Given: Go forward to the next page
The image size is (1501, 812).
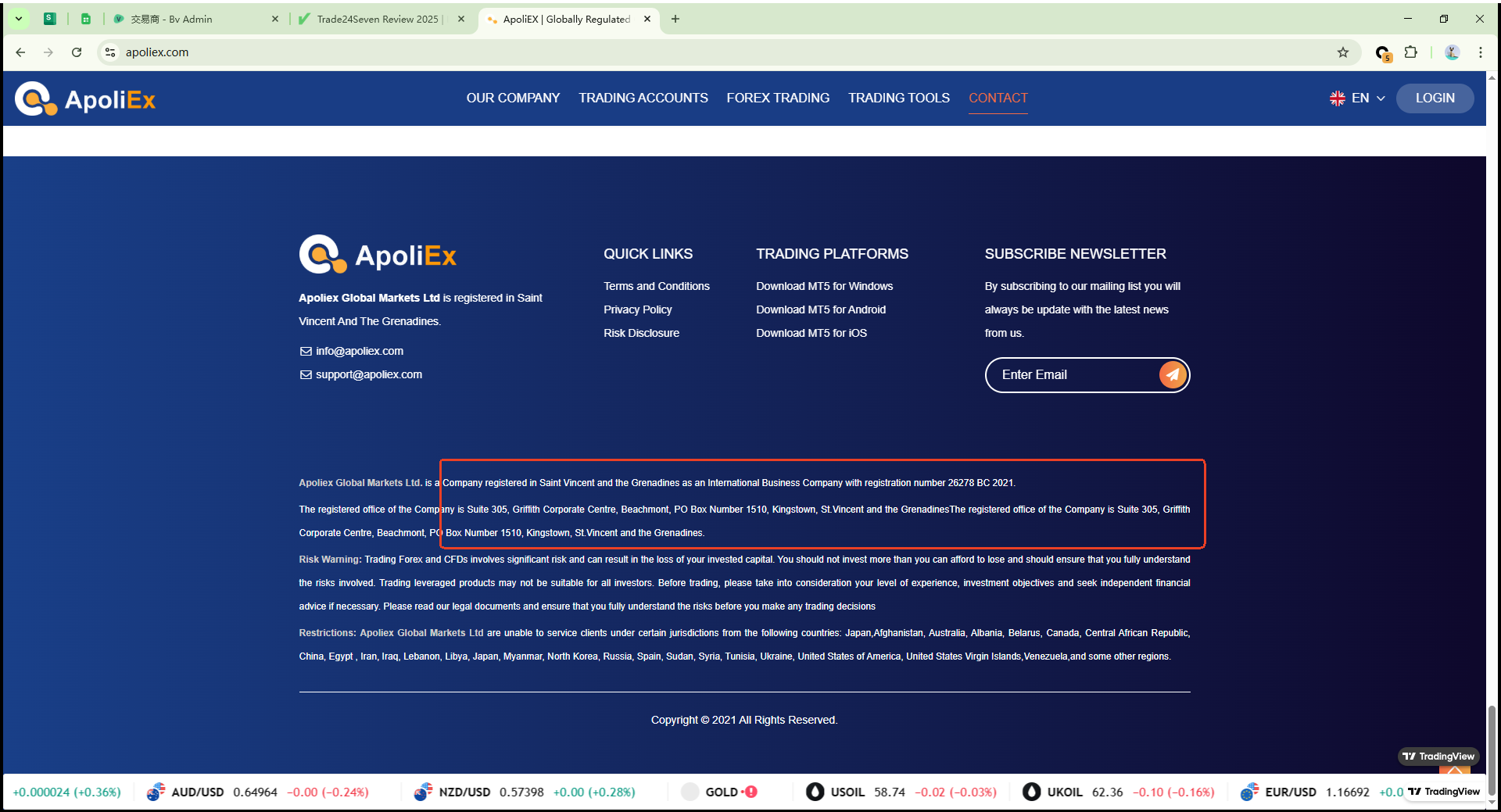Looking at the screenshot, I should point(48,52).
